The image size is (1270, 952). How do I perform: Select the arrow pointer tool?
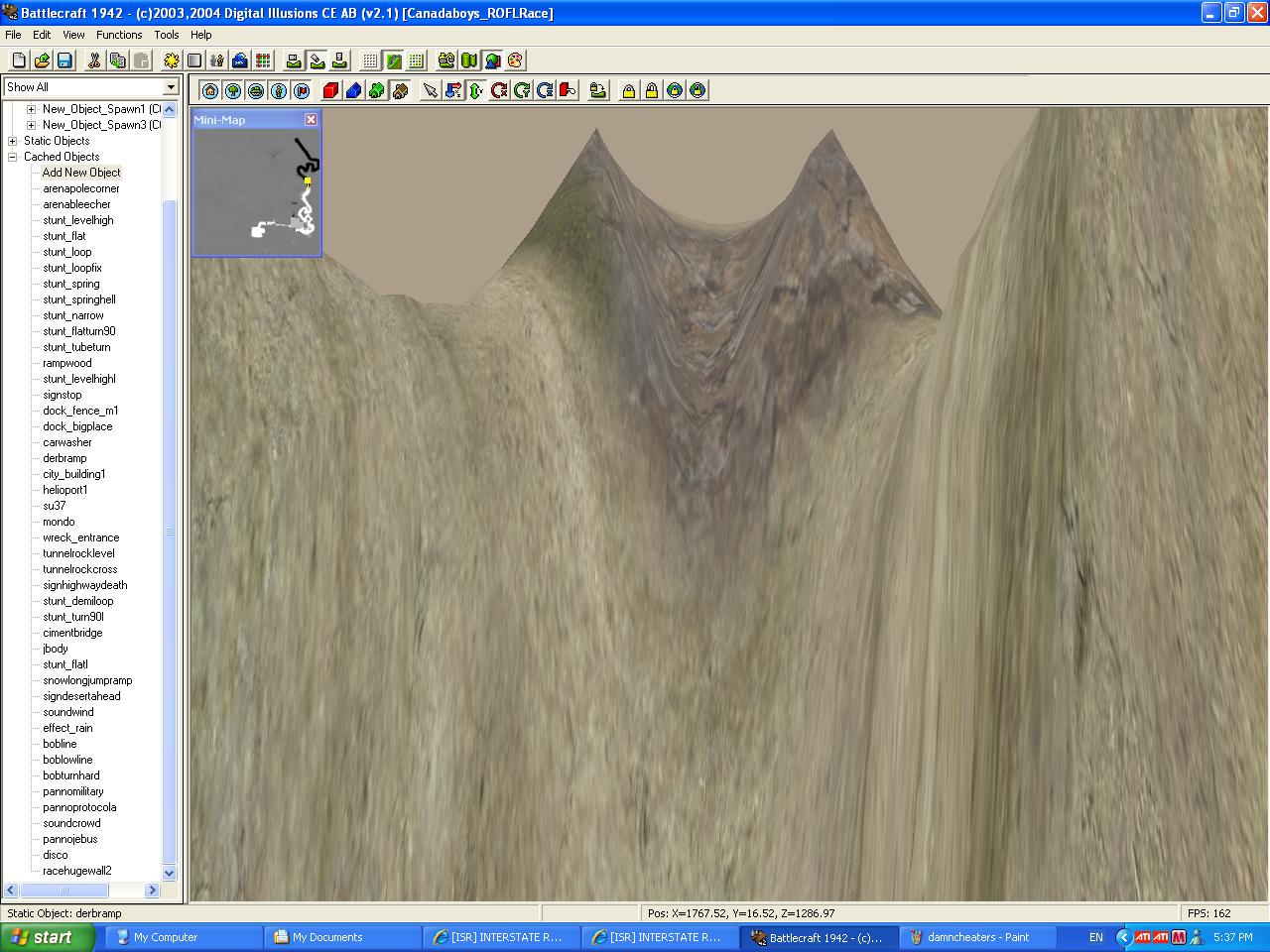[x=431, y=90]
